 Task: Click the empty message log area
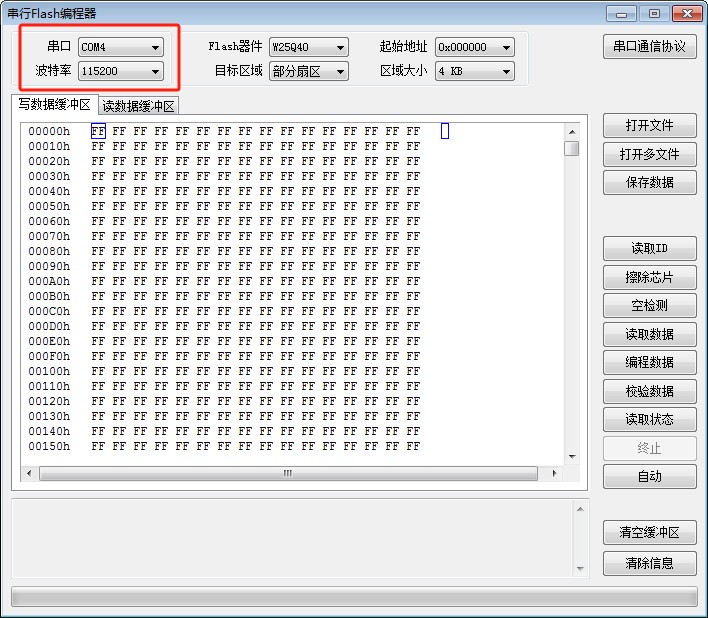[293, 538]
